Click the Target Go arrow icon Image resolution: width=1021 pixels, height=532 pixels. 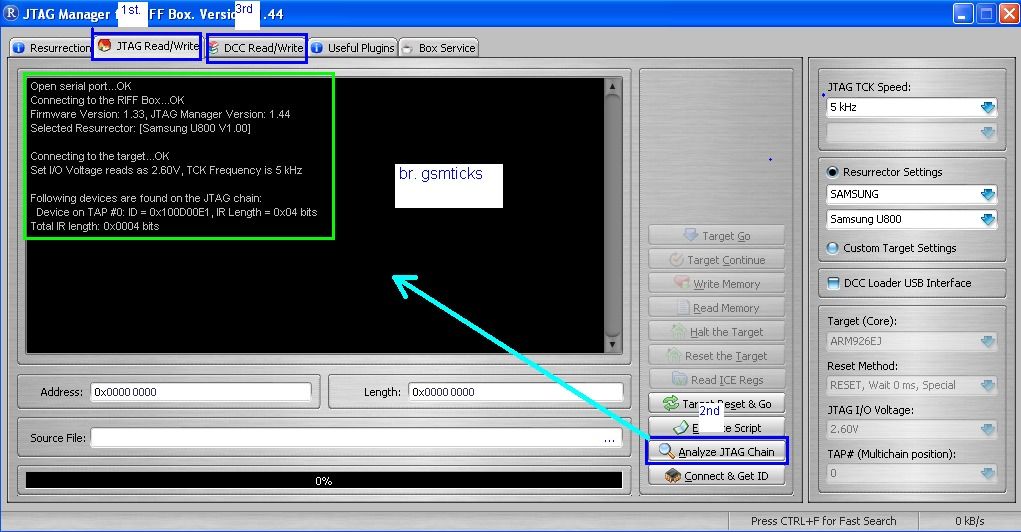pyautogui.click(x=691, y=234)
